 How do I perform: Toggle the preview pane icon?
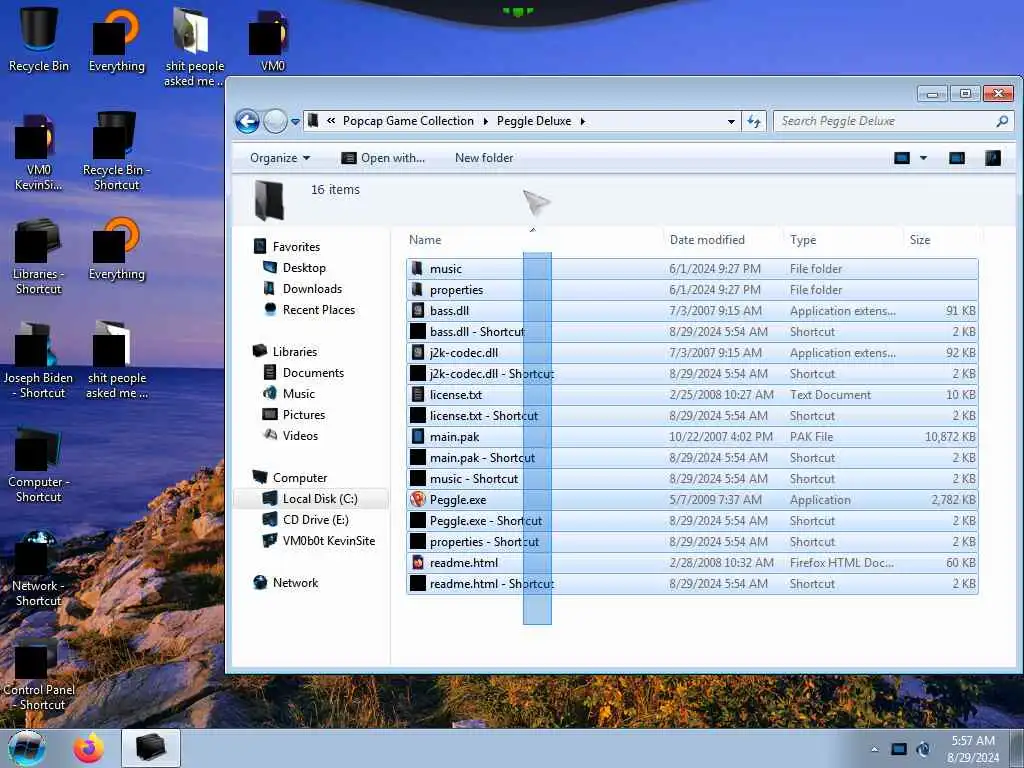tap(957, 158)
